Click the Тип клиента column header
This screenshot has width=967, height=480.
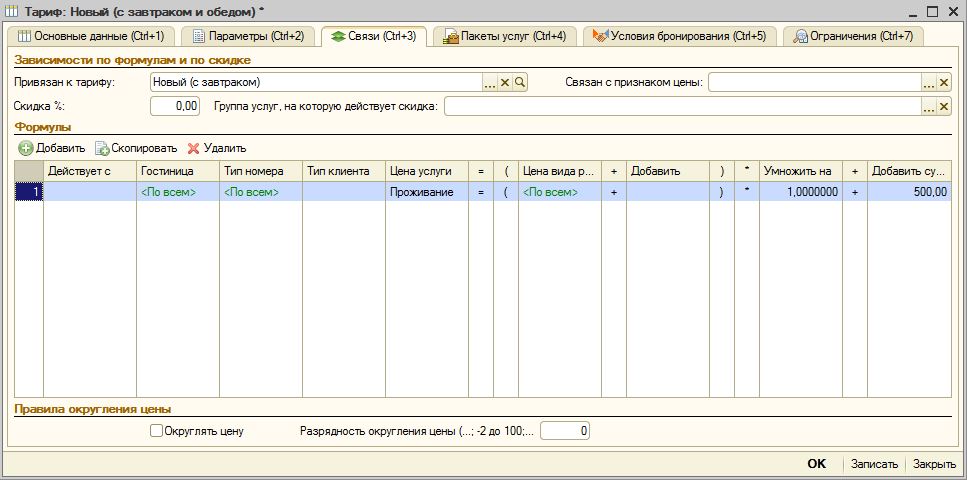(x=344, y=172)
